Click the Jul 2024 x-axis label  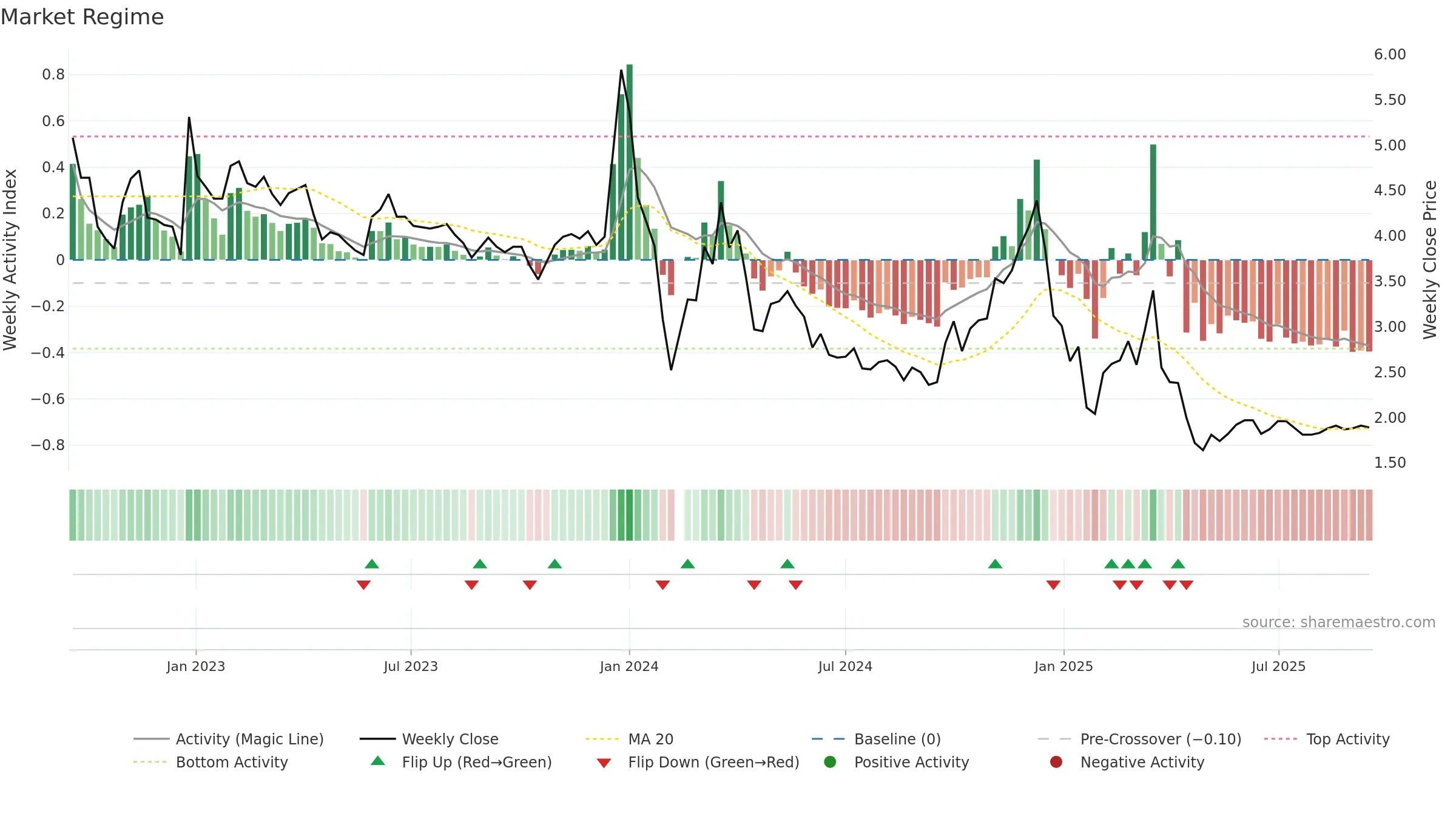(845, 666)
